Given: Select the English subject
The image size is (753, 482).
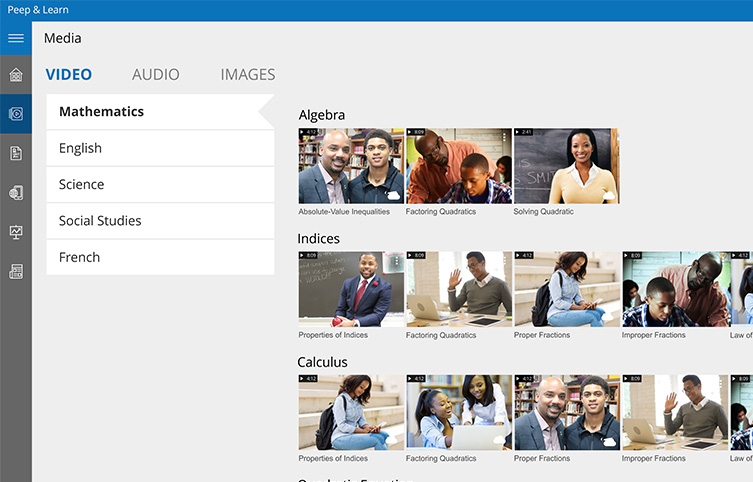Looking at the screenshot, I should 160,148.
